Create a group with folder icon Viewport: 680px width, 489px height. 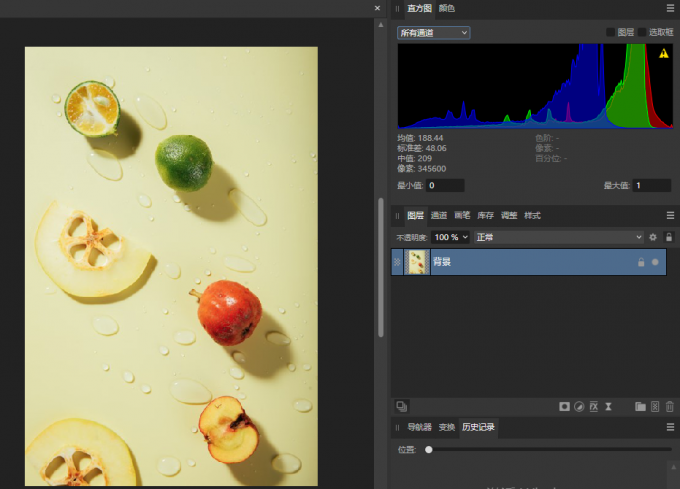(x=640, y=407)
